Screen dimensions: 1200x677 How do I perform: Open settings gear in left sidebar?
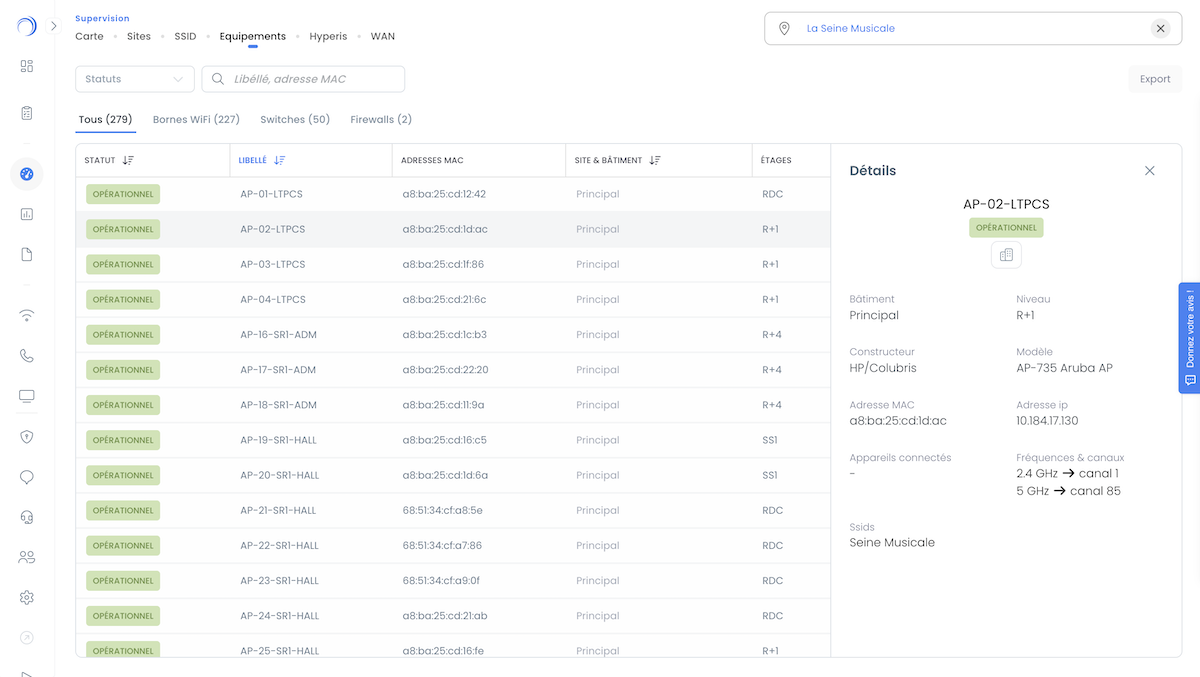(x=27, y=597)
